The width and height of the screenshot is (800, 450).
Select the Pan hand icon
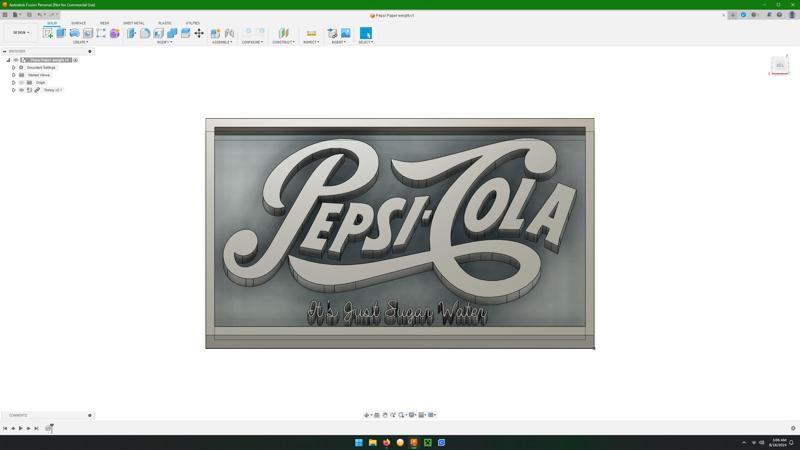tap(385, 415)
